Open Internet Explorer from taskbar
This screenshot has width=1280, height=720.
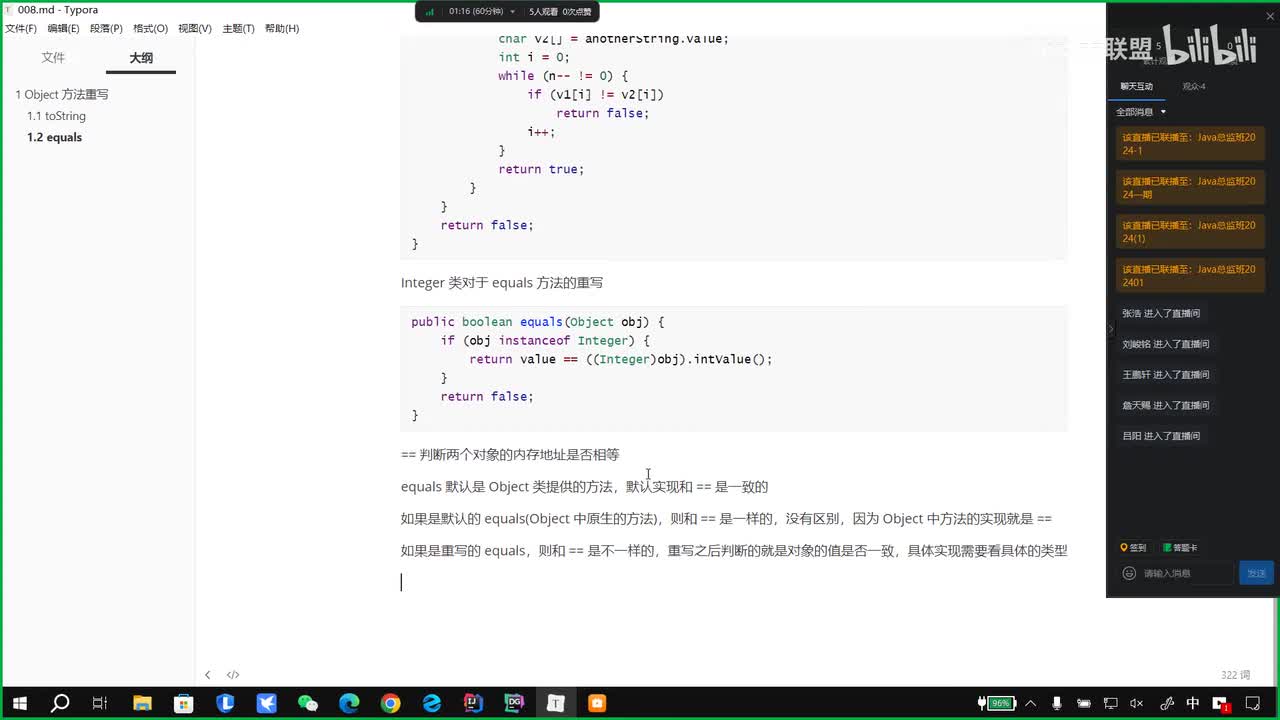tap(432, 703)
